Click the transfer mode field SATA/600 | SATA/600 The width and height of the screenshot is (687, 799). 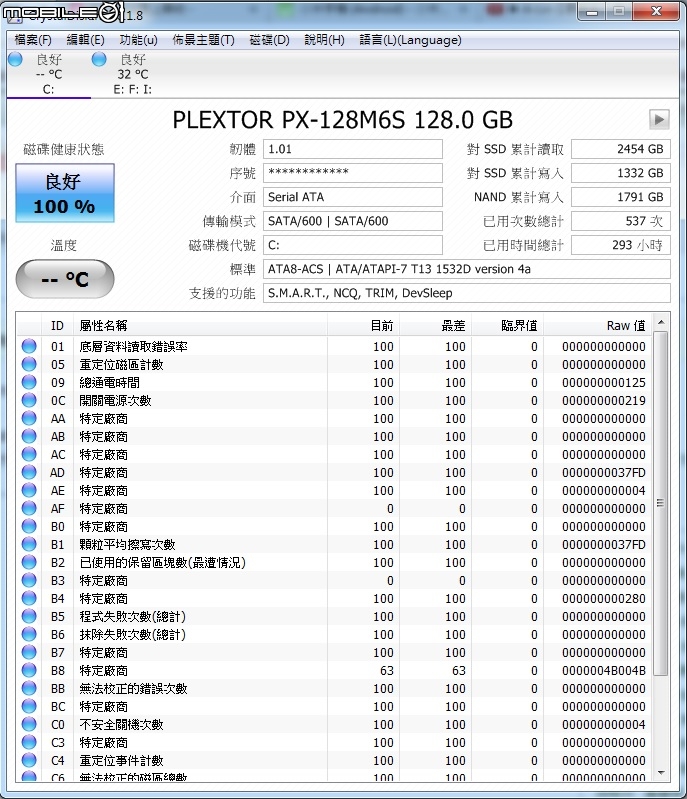point(353,221)
